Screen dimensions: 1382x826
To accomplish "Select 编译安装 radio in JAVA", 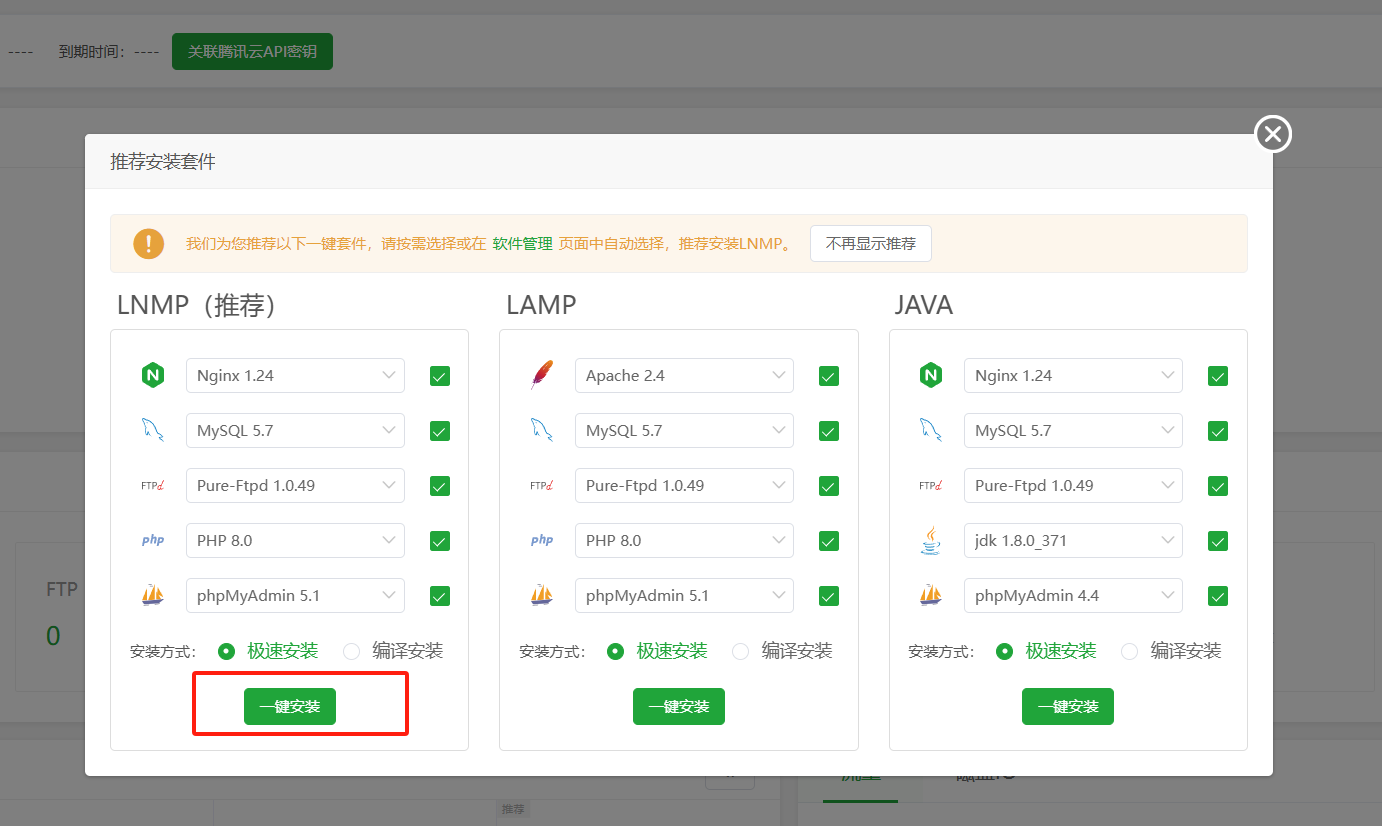I will tap(1130, 651).
